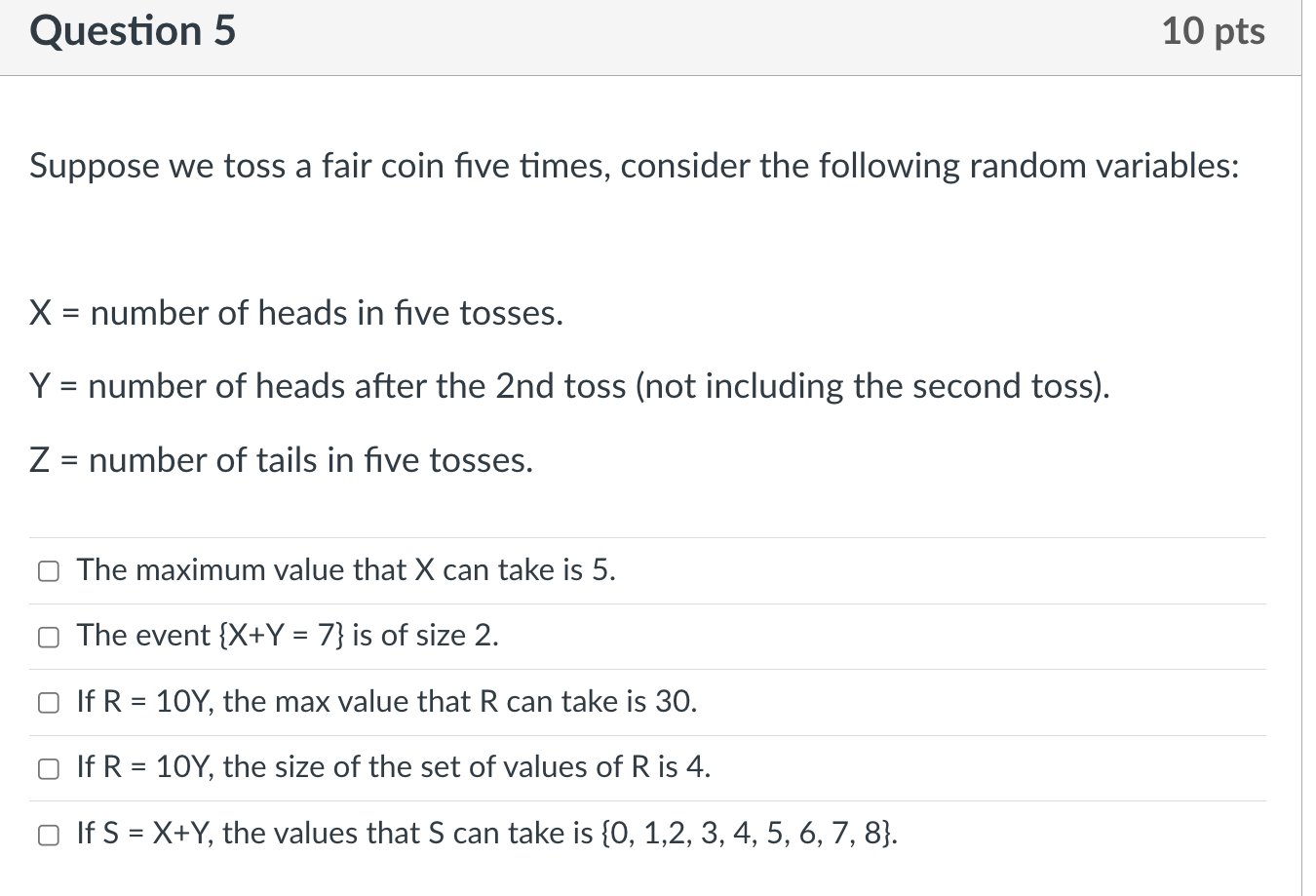The image size is (1316, 896).
Task: Check the last option about S = X+Y values
Action: (x=49, y=834)
